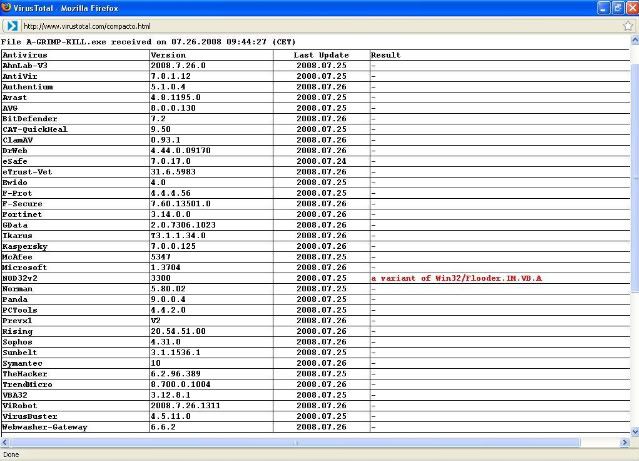Click the 'DrWeb' antivirus name
The width and height of the screenshot is (639, 461).
[x=15, y=150]
